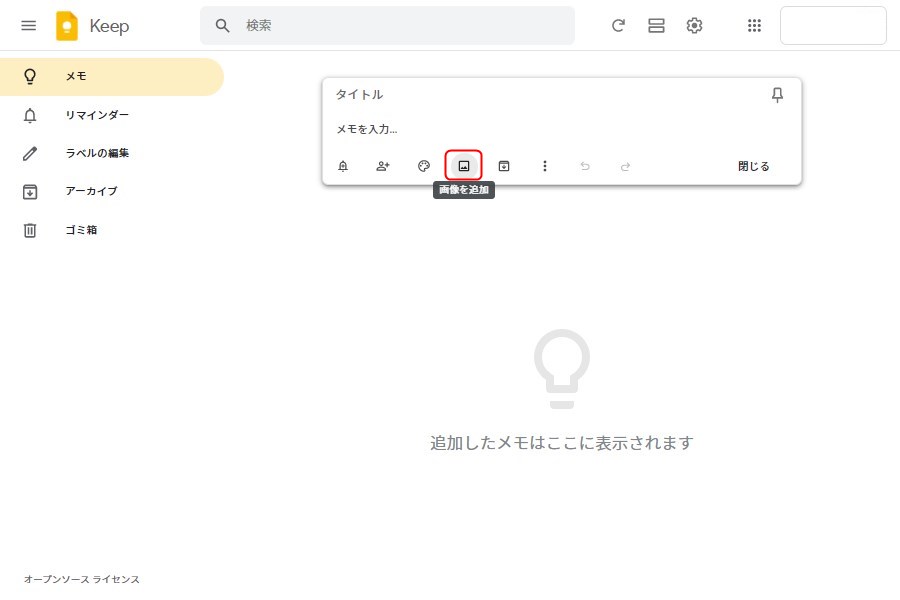Image resolution: width=900 pixels, height=600 pixels.
Task: Open the settings gear menu
Action: (x=694, y=26)
